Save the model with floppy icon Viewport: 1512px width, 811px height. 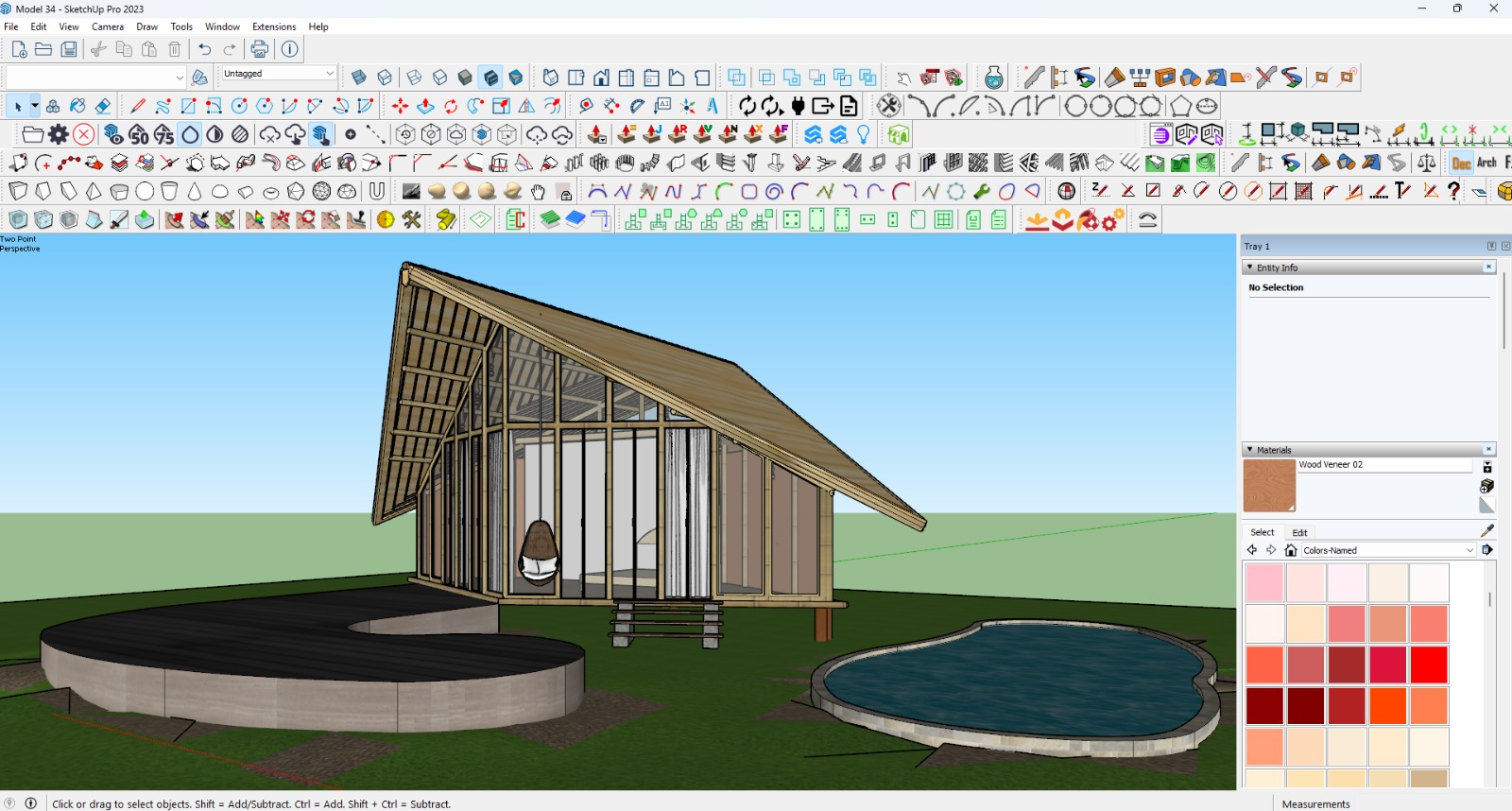[69, 49]
